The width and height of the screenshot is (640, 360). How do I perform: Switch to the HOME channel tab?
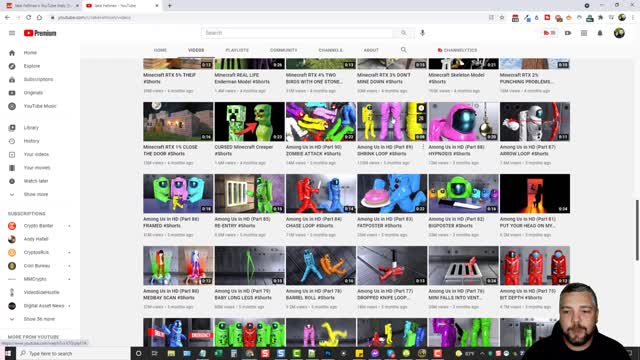(x=160, y=50)
